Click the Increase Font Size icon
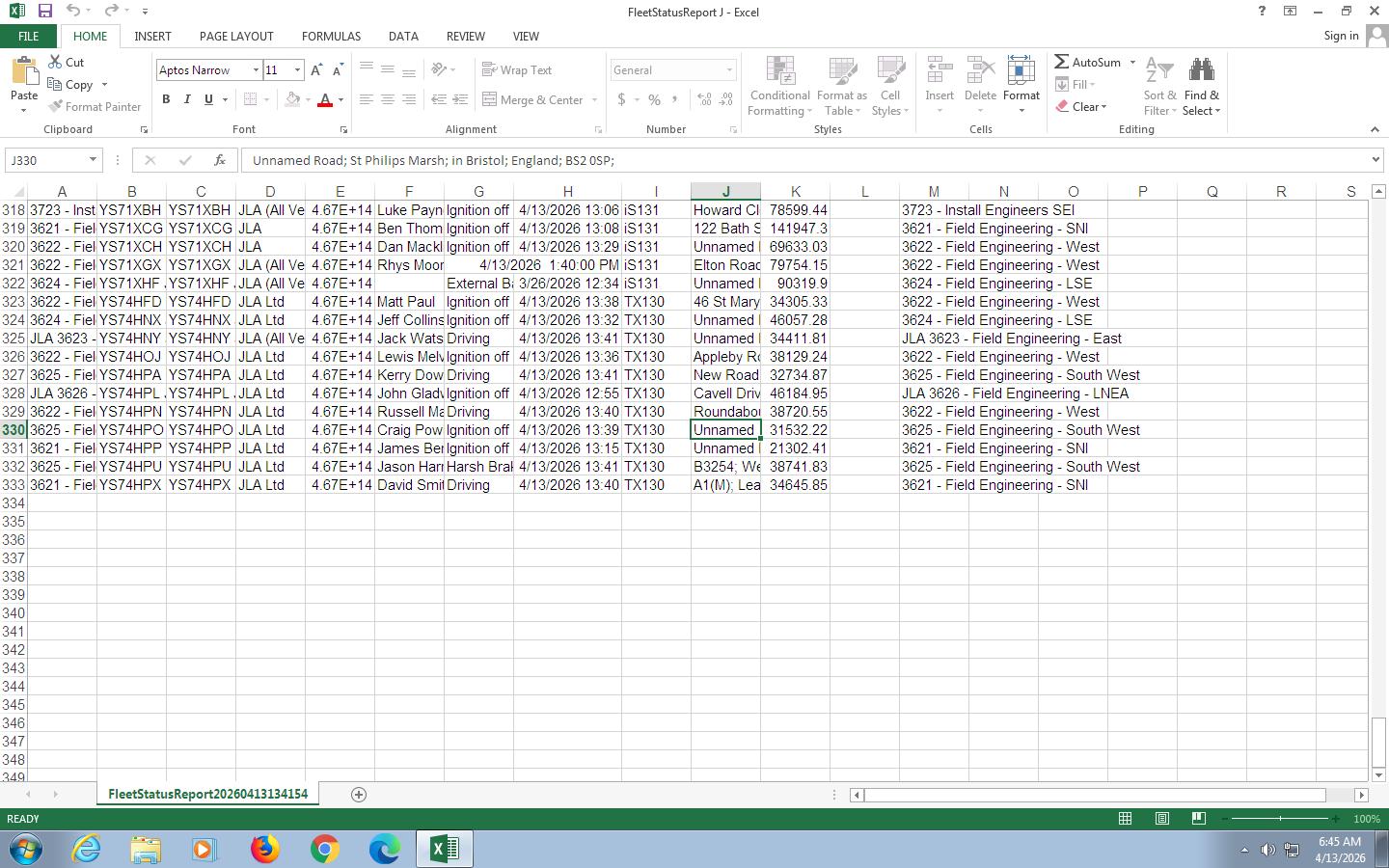This screenshot has height=868, width=1389. tap(315, 70)
